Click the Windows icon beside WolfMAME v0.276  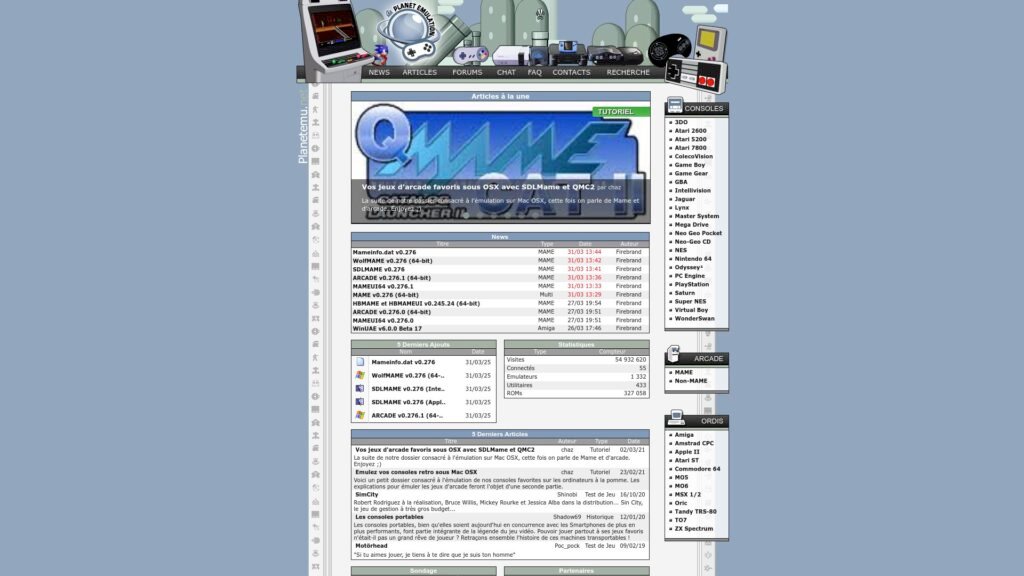point(360,376)
